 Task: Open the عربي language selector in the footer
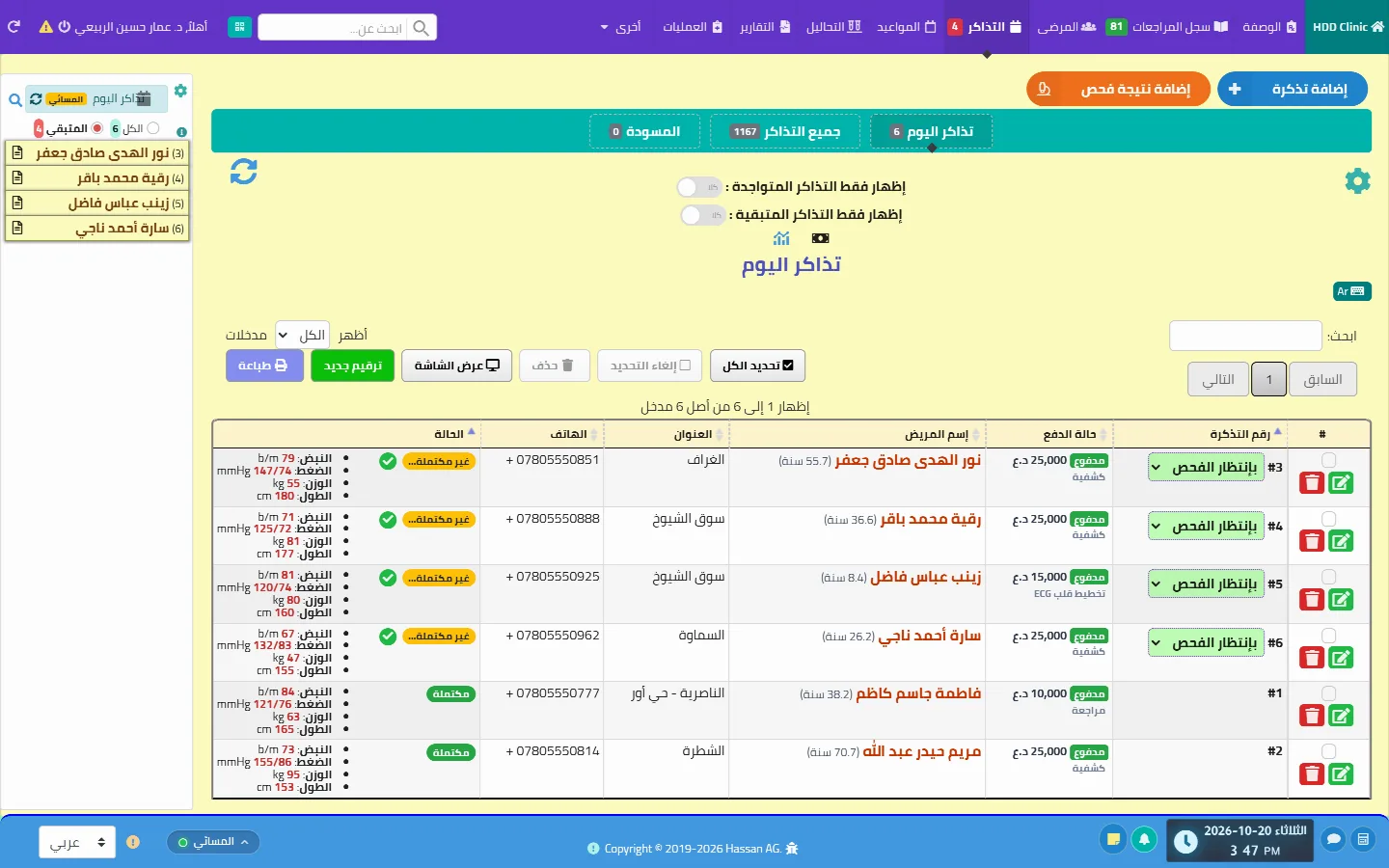[77, 842]
